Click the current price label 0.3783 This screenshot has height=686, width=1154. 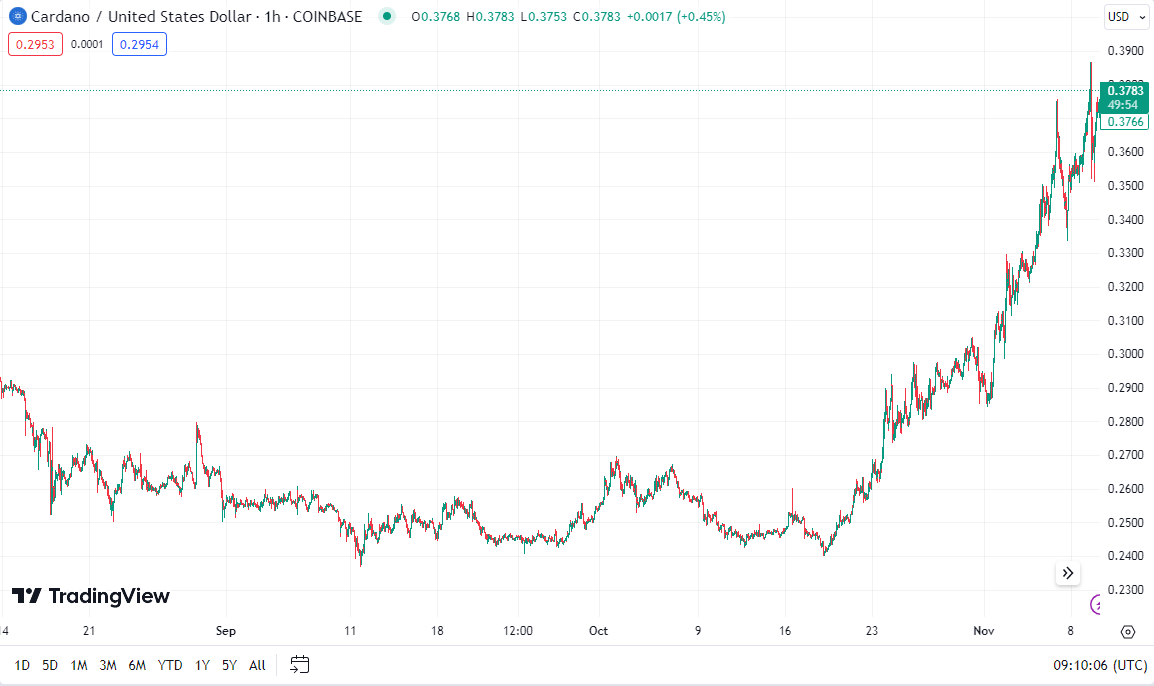coord(1125,91)
